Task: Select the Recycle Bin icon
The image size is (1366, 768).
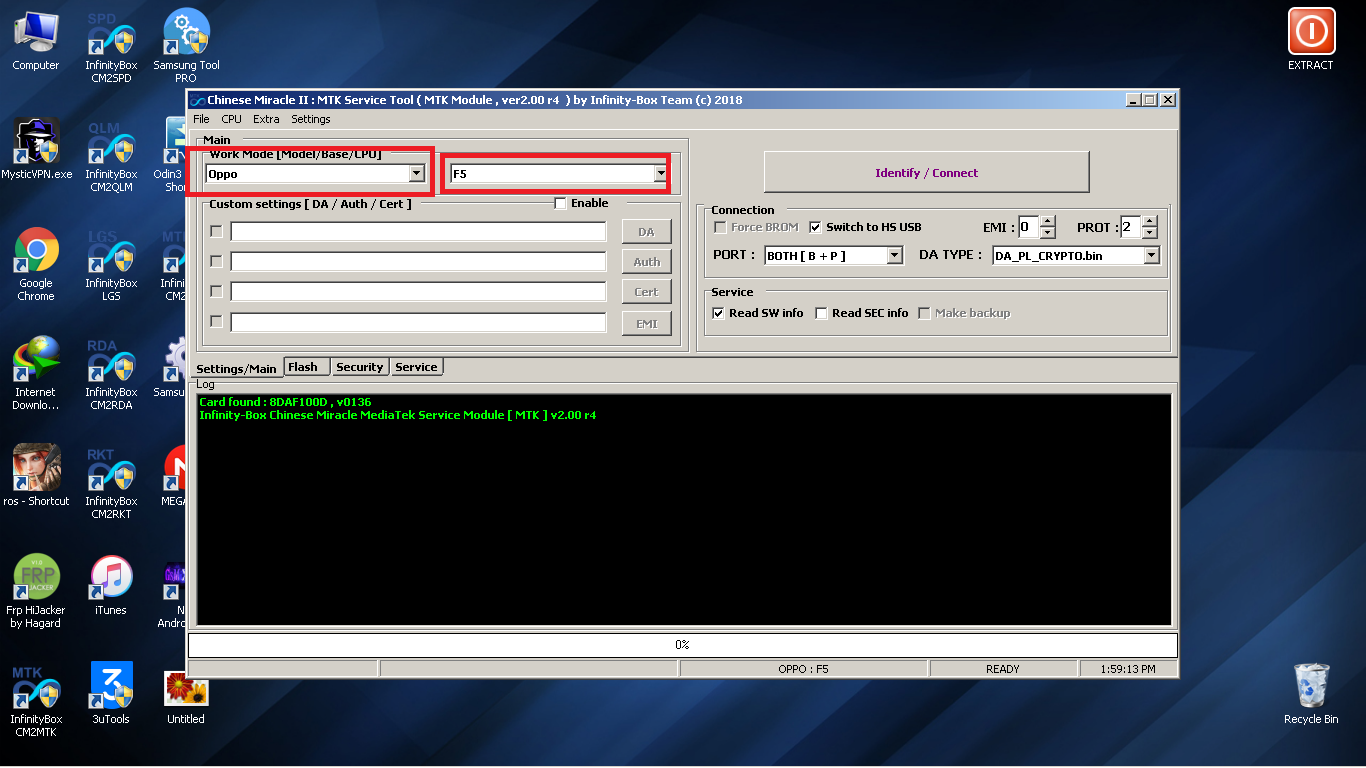Action: 1311,694
